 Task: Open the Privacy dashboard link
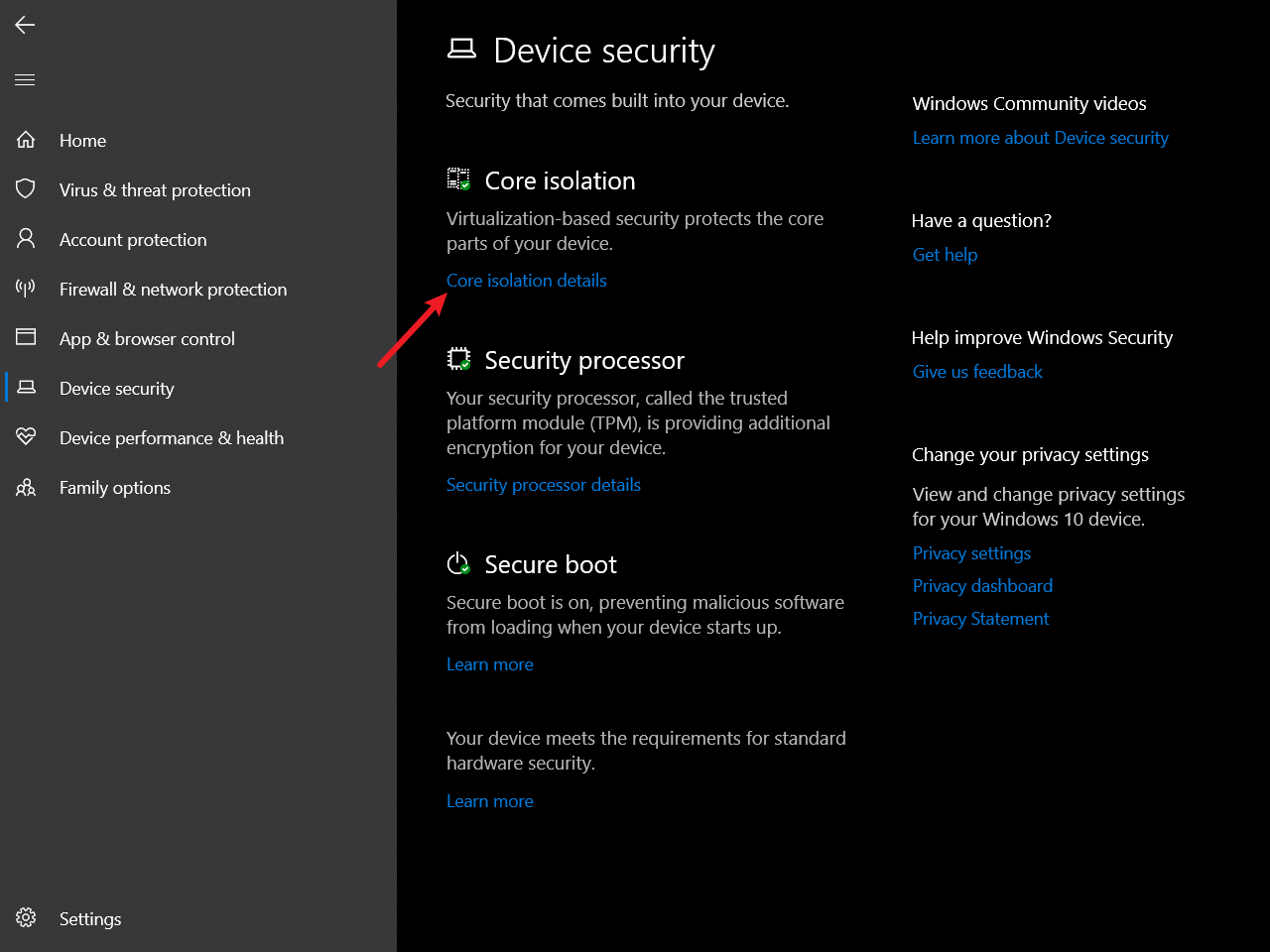[x=982, y=586]
